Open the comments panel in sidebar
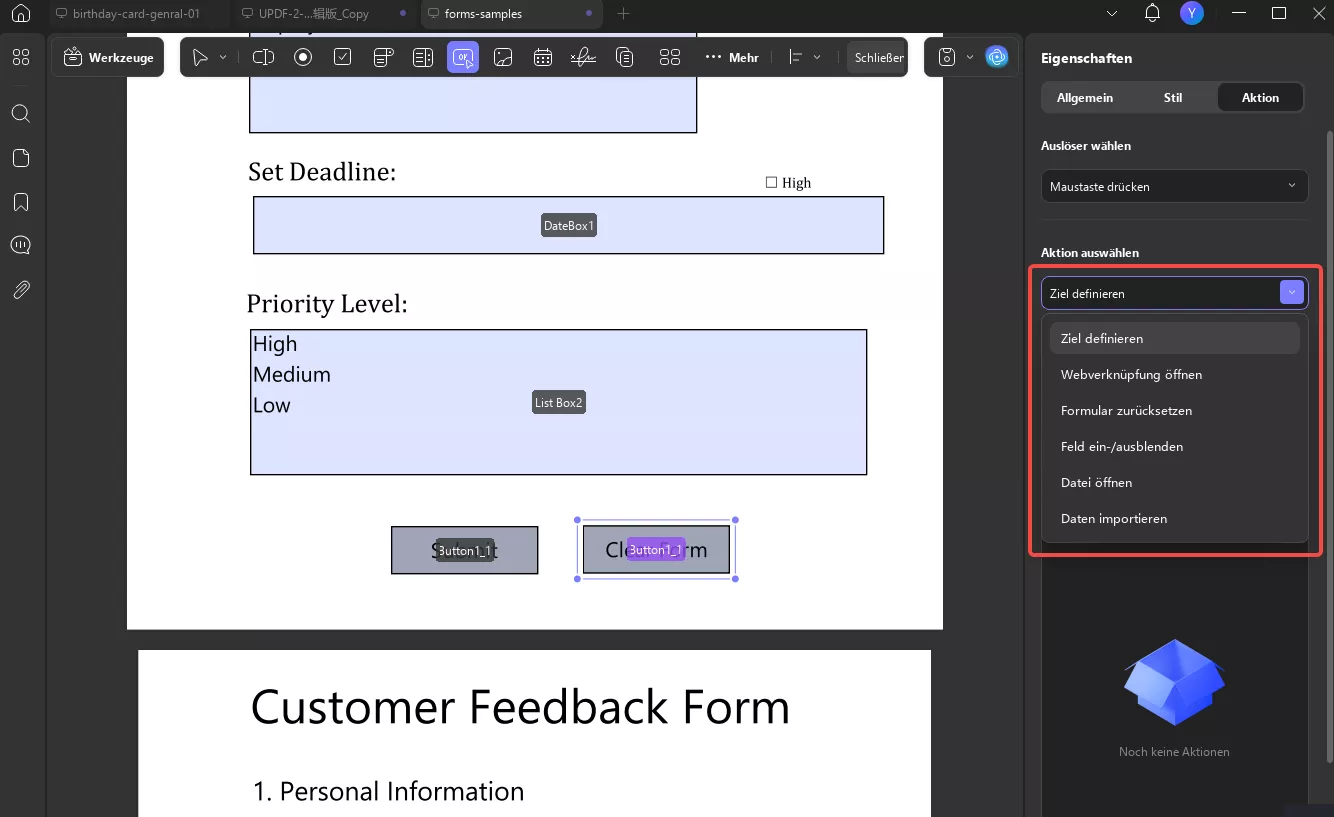This screenshot has height=817, width=1334. [21, 245]
